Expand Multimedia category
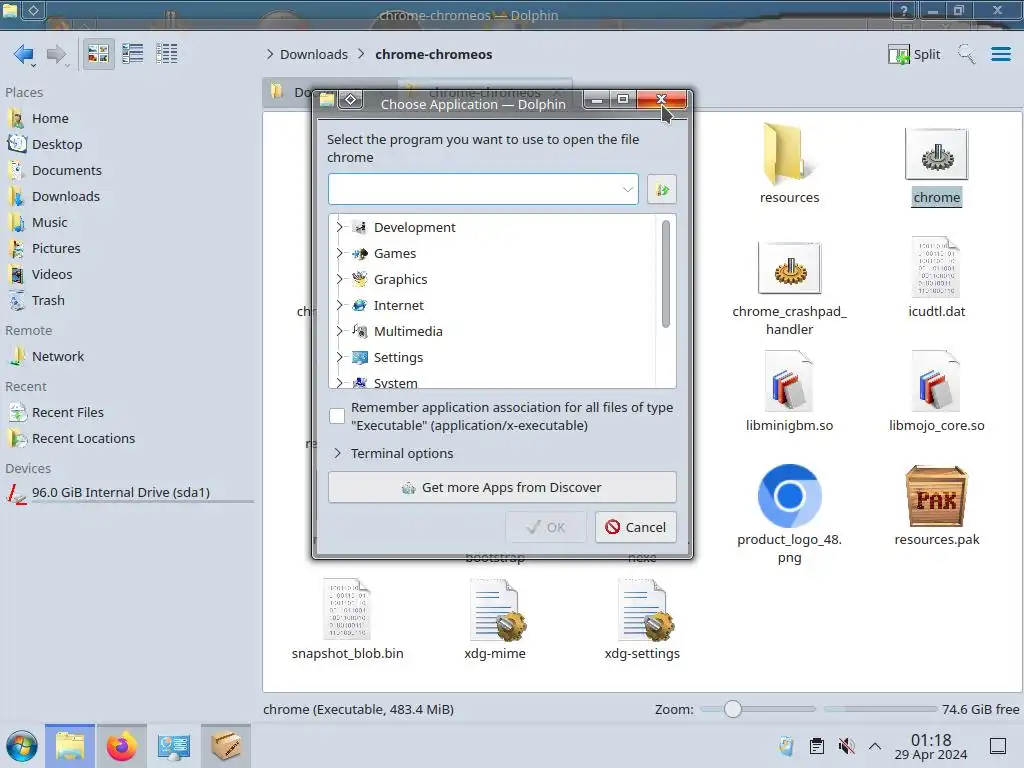The height and width of the screenshot is (768, 1024). tap(339, 332)
